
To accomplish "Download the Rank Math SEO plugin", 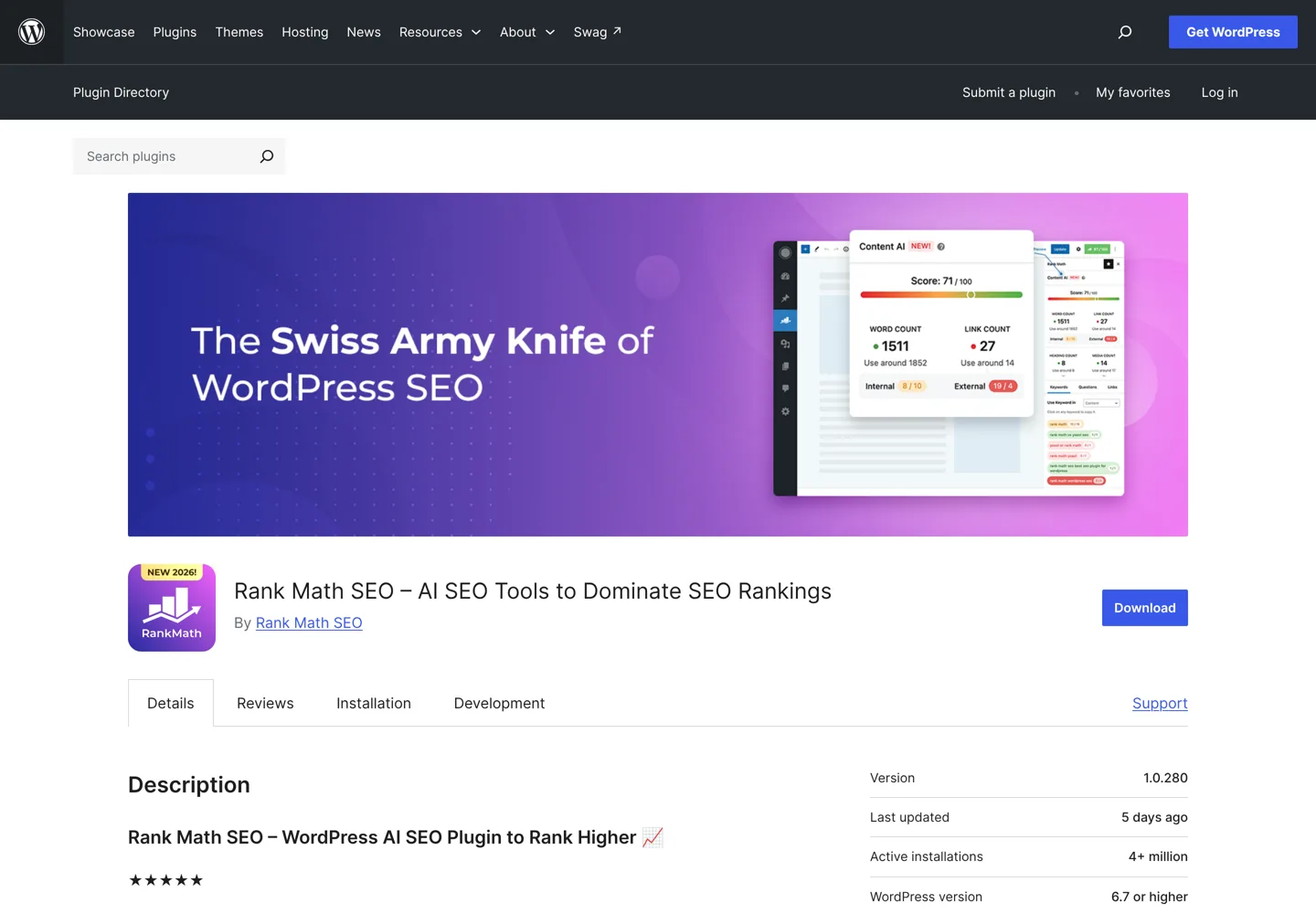I will [x=1145, y=608].
